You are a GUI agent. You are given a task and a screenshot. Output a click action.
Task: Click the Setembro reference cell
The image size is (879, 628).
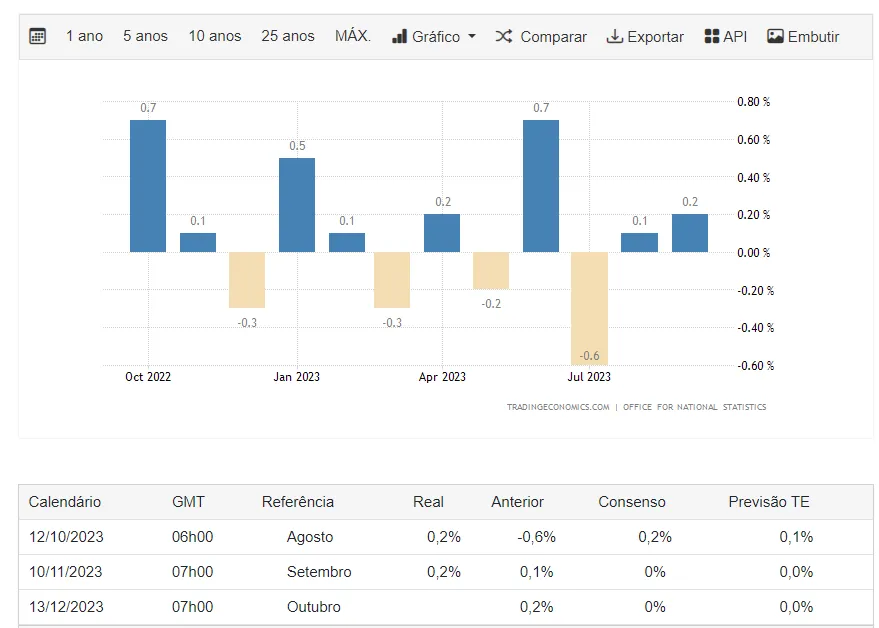click(x=319, y=572)
